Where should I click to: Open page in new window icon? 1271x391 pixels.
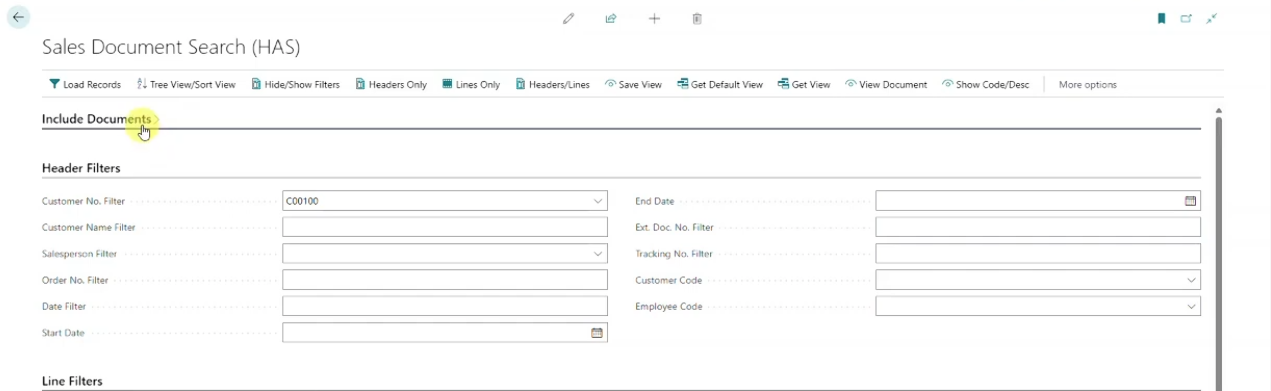[1186, 18]
